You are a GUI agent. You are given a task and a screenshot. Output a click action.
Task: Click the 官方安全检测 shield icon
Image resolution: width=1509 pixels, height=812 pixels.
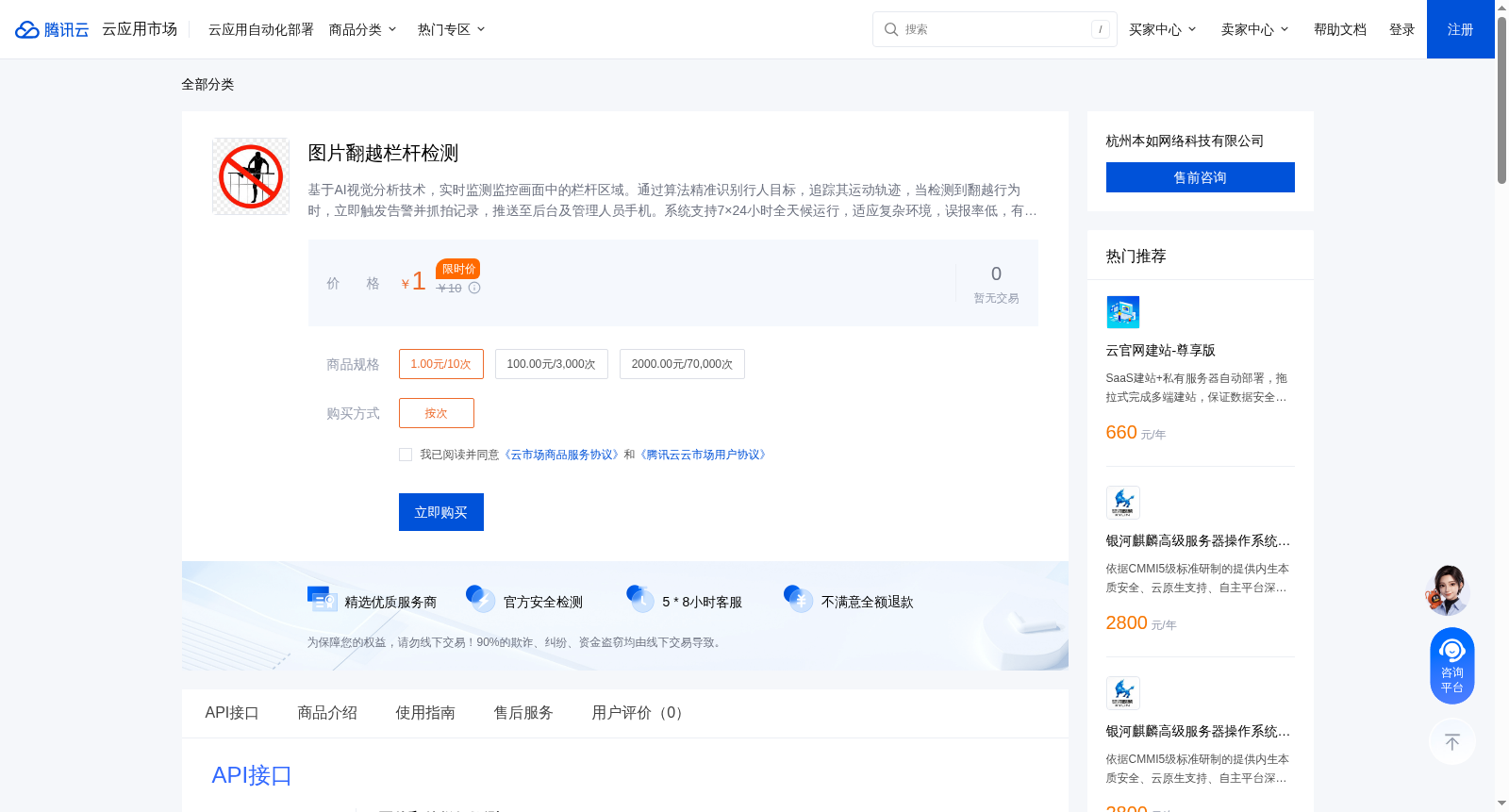[x=480, y=599]
